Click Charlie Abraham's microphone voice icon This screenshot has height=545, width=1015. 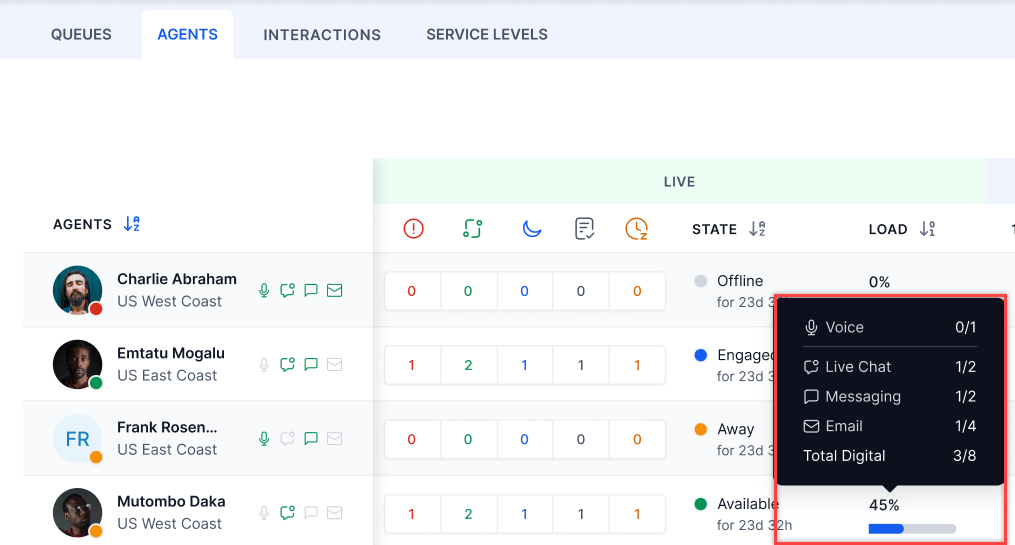pyautogui.click(x=264, y=291)
